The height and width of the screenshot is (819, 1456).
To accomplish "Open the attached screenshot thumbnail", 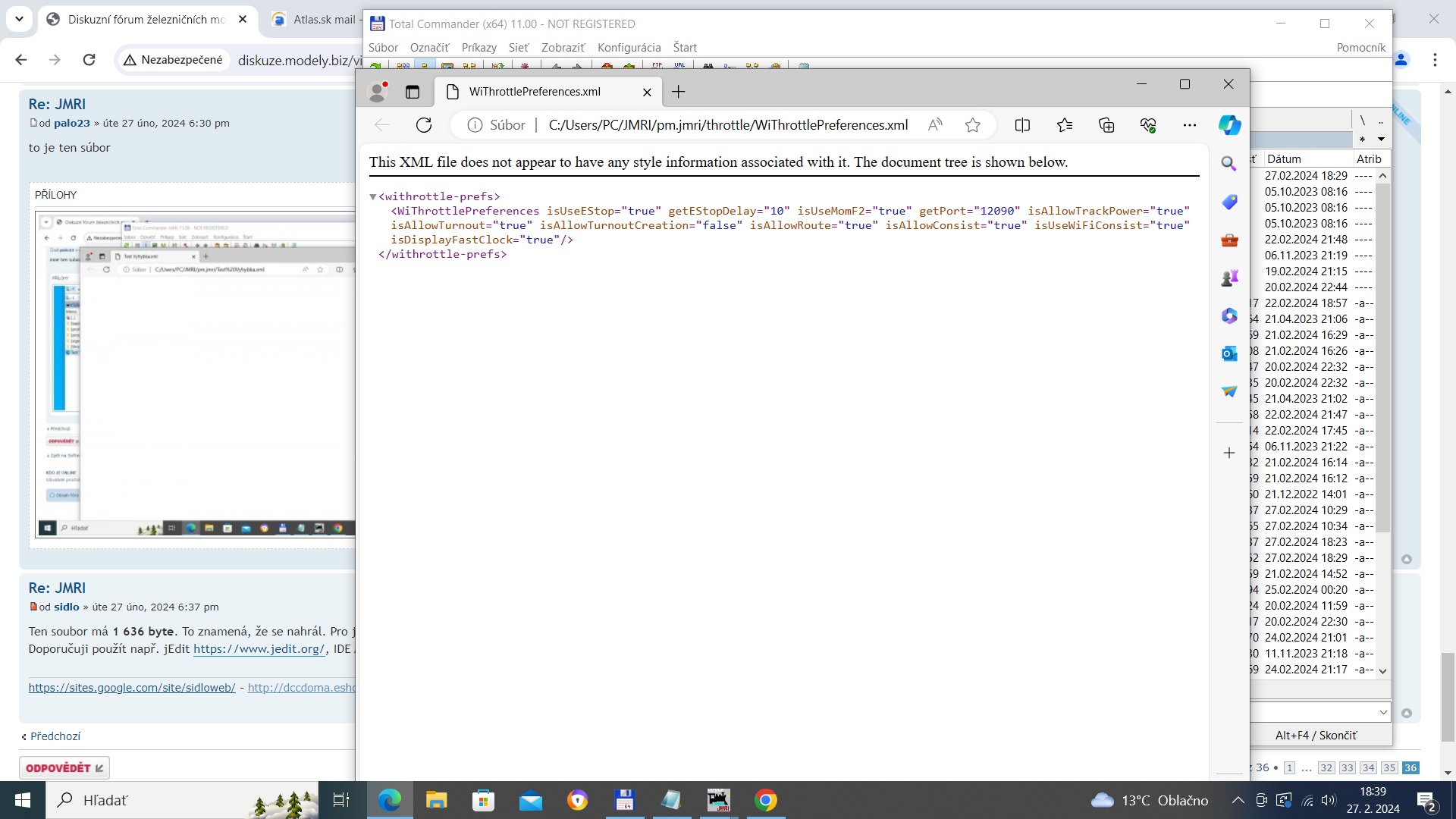I will (196, 375).
